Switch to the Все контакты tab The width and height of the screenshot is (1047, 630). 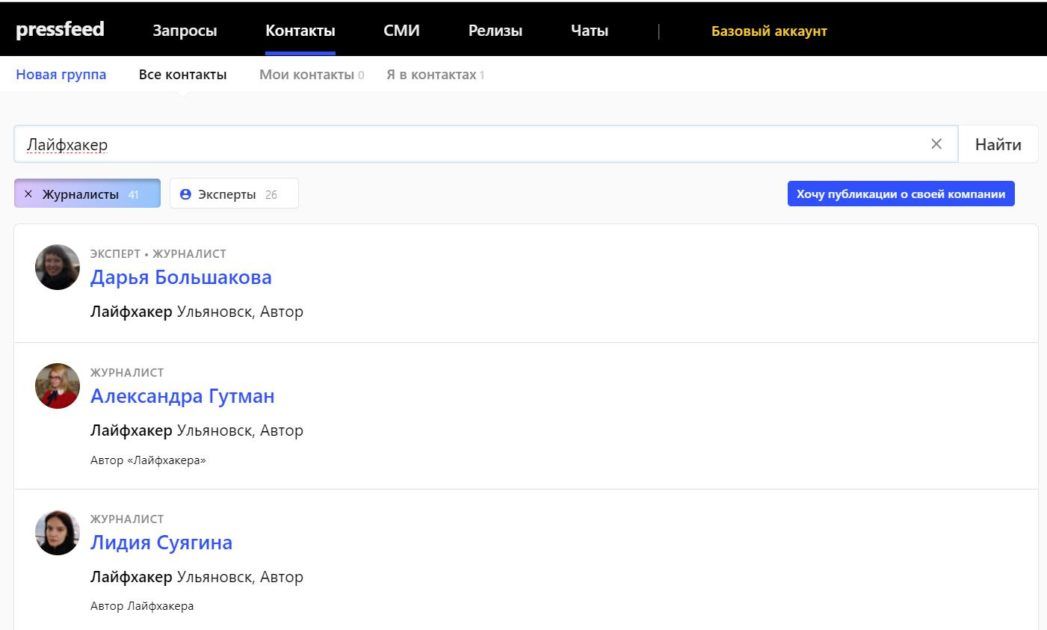pyautogui.click(x=182, y=75)
